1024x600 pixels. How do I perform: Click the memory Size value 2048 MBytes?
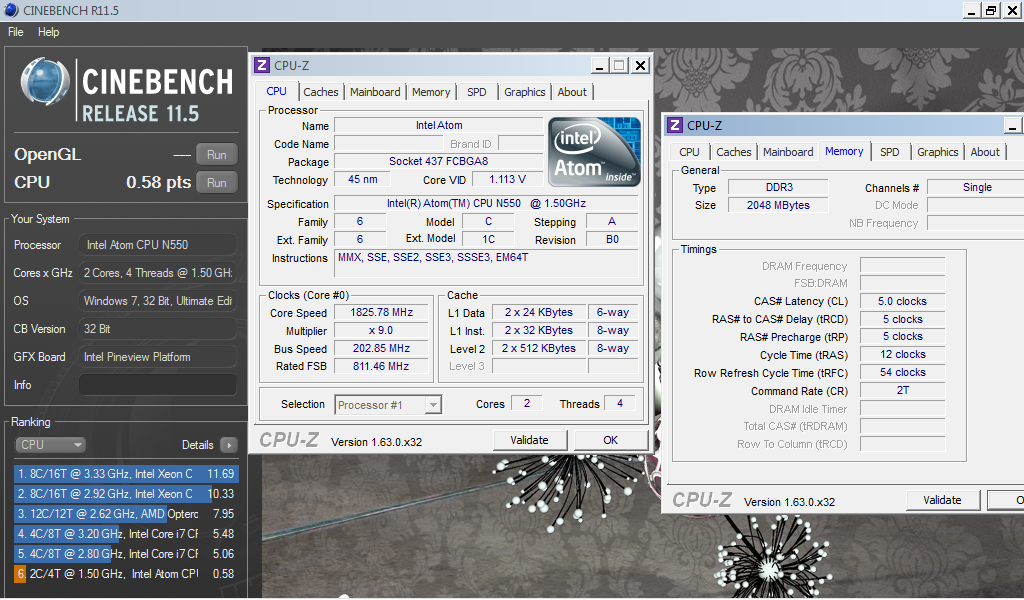[x=778, y=205]
